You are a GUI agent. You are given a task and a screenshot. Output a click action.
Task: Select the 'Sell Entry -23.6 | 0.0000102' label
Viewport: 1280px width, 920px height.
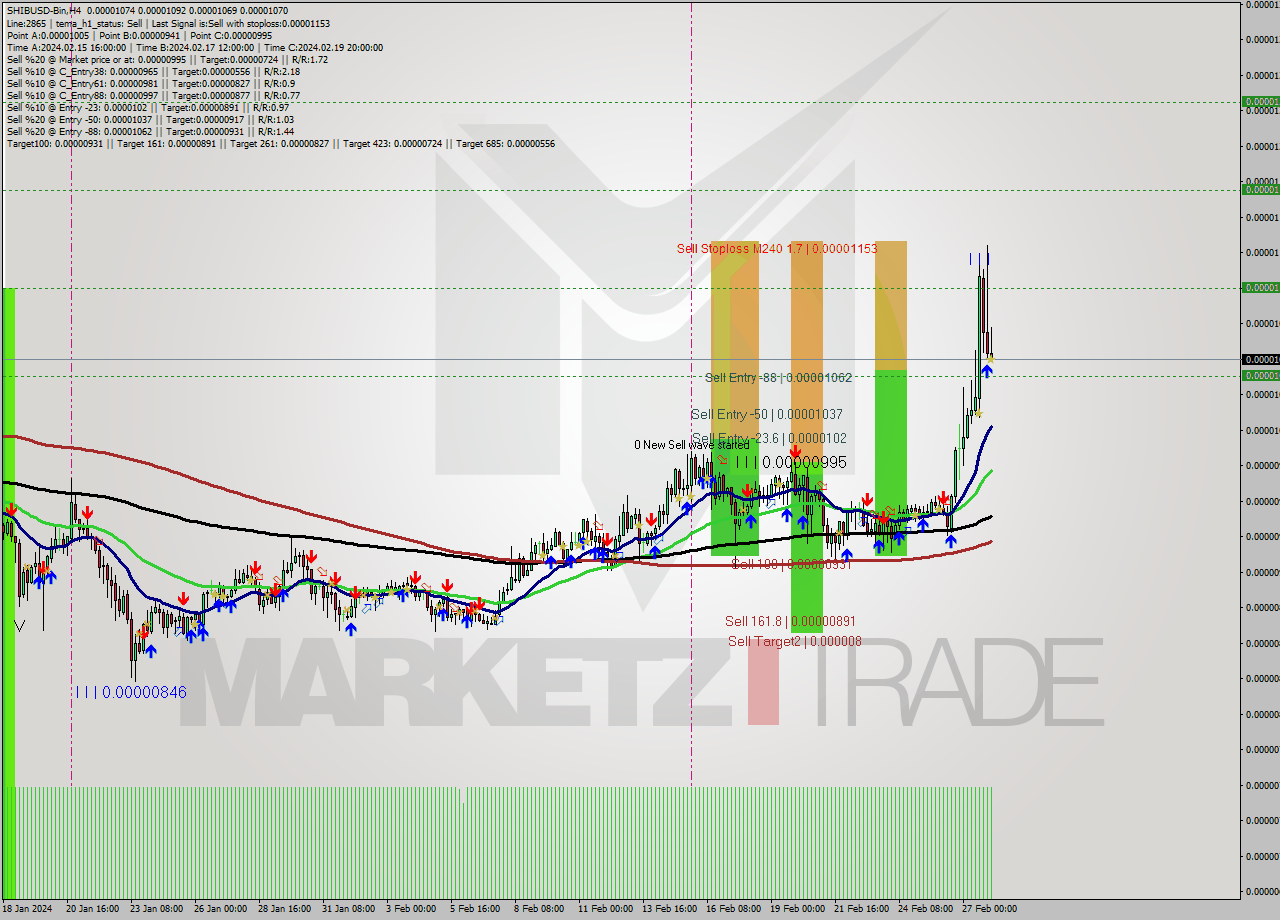(x=769, y=438)
